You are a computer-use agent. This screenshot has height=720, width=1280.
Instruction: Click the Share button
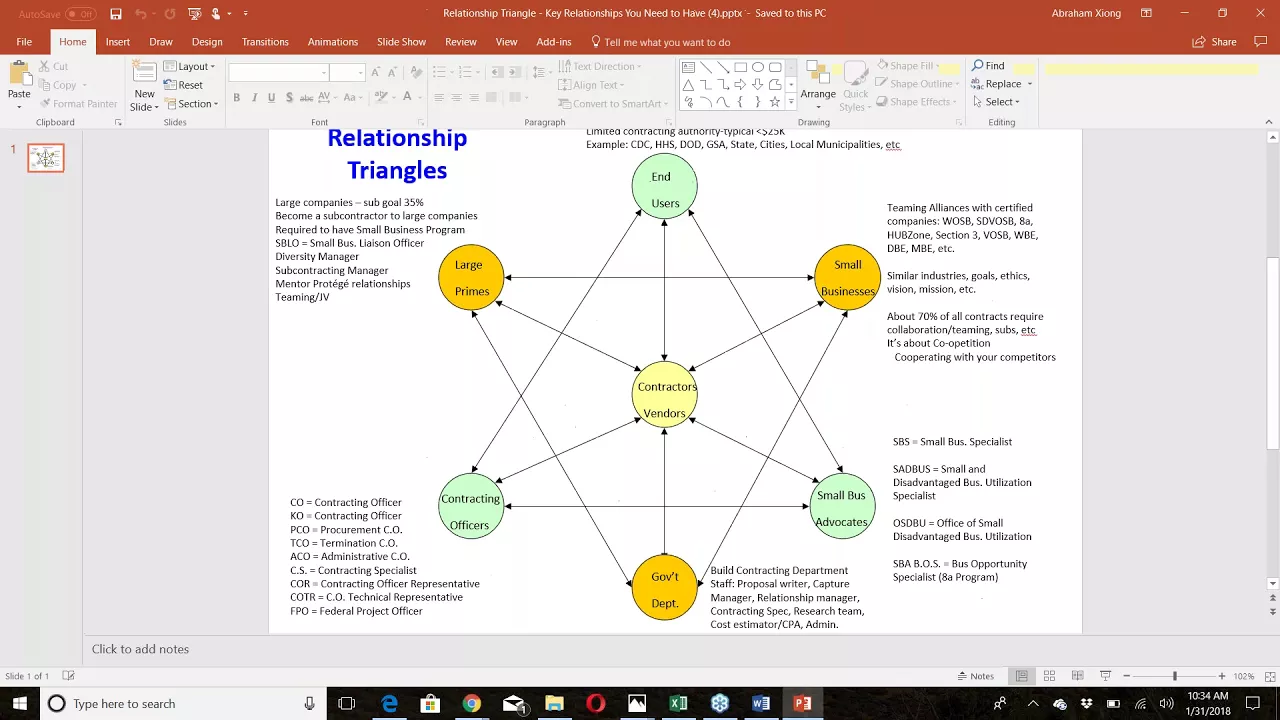[x=1215, y=42]
